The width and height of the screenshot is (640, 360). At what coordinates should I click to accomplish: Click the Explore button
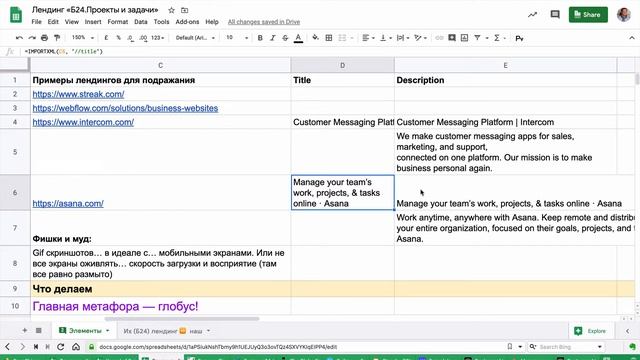coord(590,331)
